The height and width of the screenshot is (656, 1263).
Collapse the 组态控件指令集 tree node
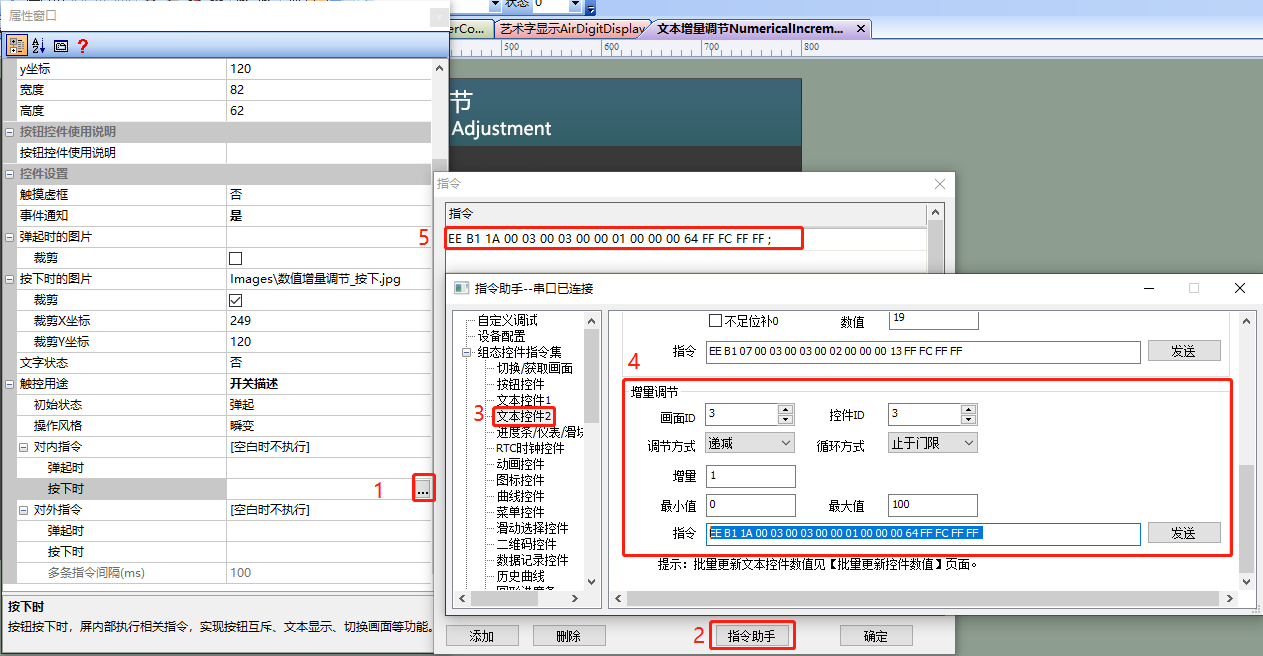pyautogui.click(x=466, y=352)
